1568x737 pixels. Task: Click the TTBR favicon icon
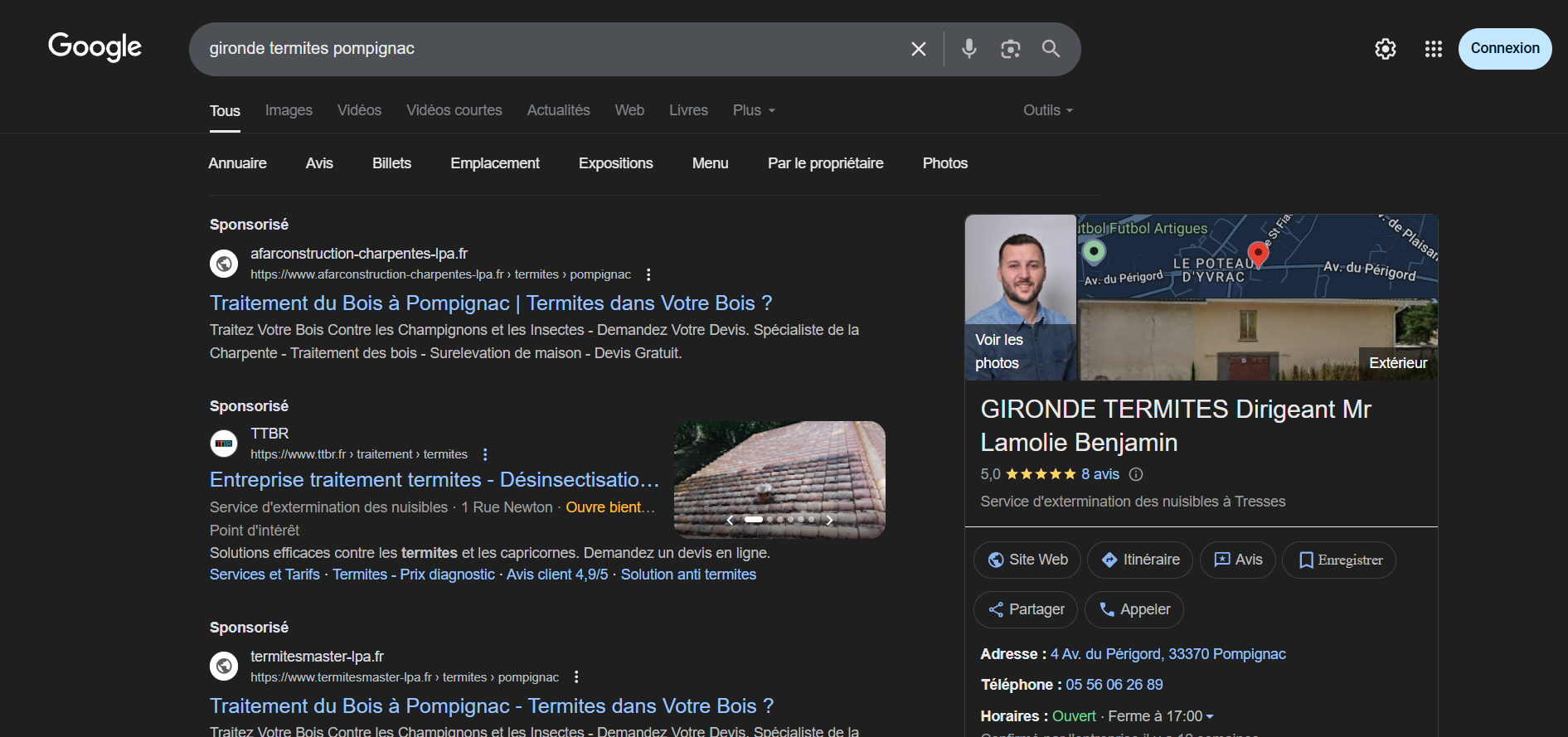click(224, 444)
